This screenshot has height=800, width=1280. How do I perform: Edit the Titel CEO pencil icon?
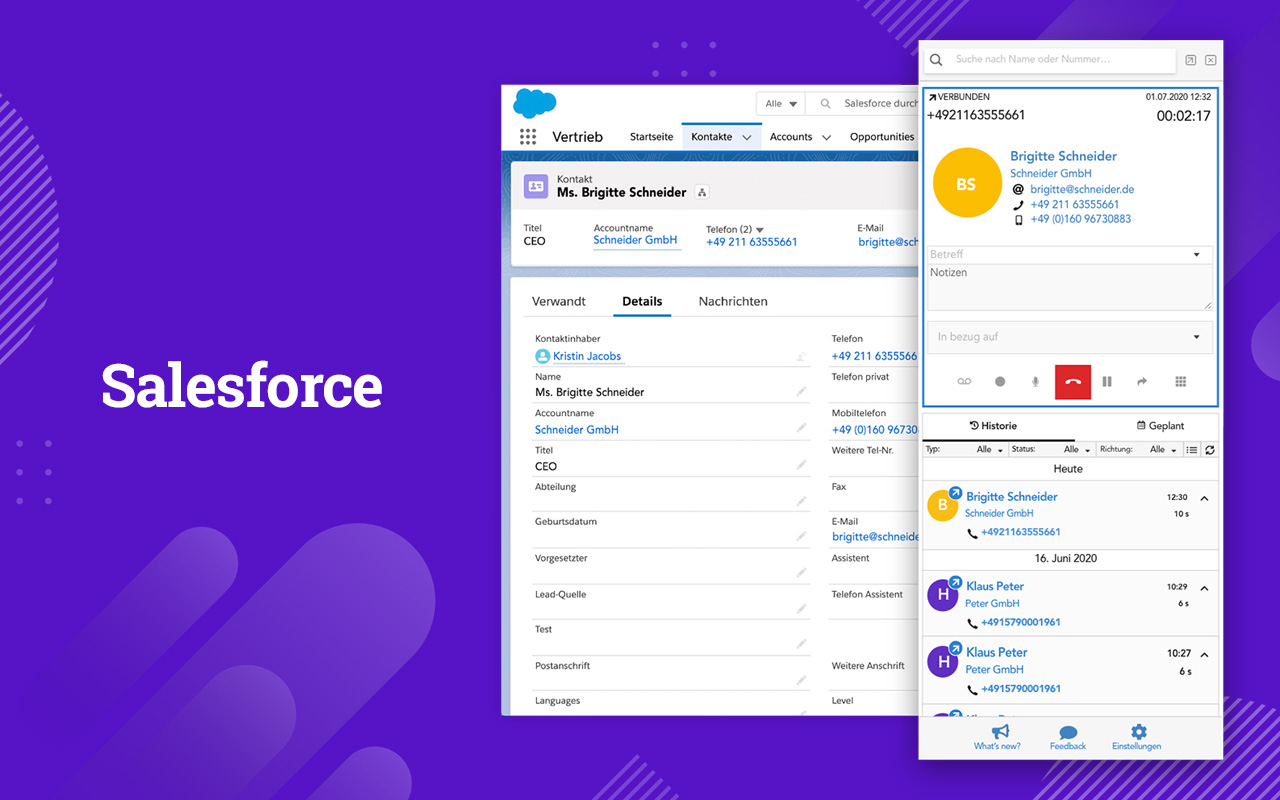[801, 465]
